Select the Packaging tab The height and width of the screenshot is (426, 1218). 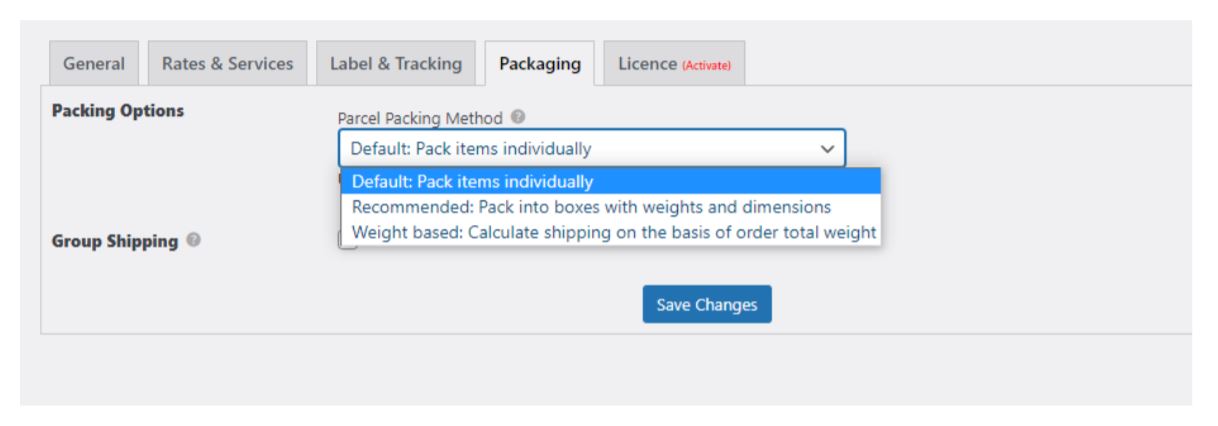540,63
